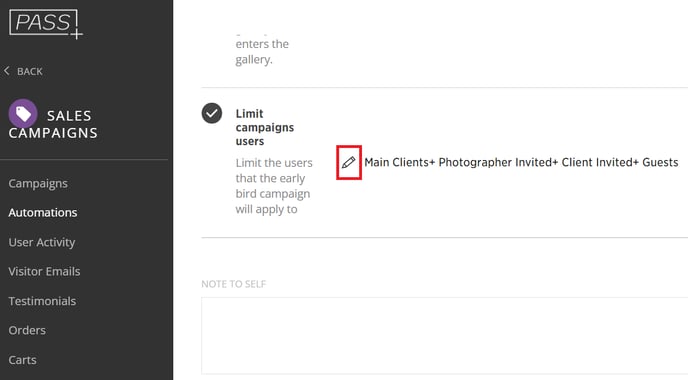
Task: Click inside the Note to Self text box
Action: [444, 336]
